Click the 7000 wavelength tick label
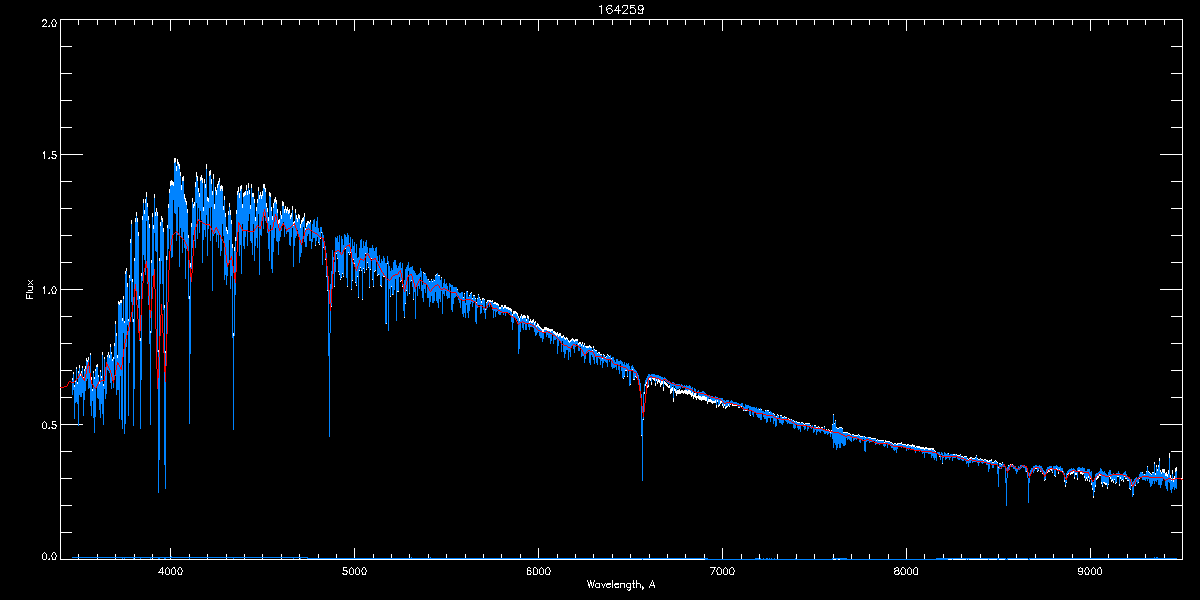The width and height of the screenshot is (1200, 600). [x=722, y=572]
